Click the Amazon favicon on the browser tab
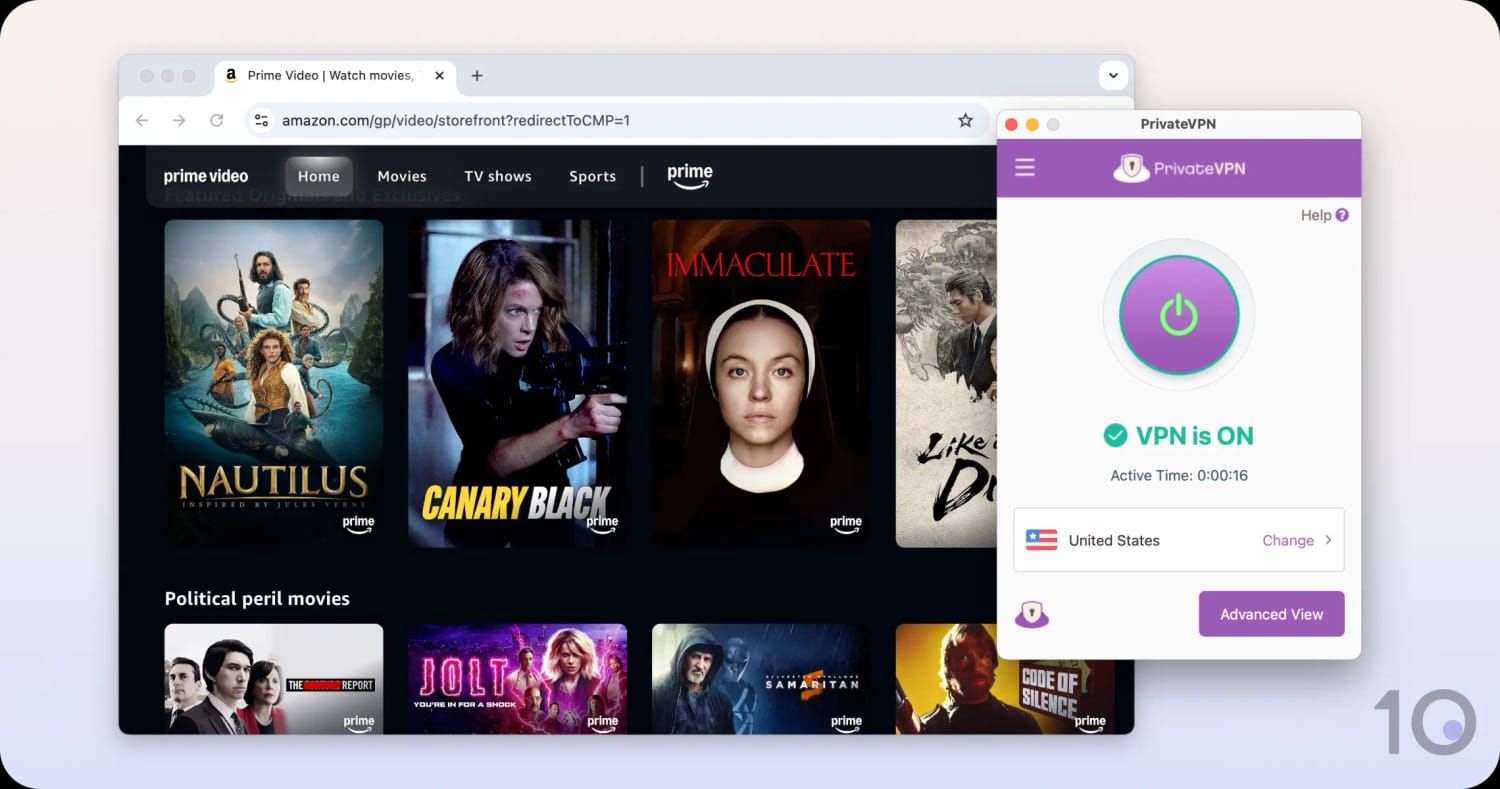 pyautogui.click(x=232, y=75)
